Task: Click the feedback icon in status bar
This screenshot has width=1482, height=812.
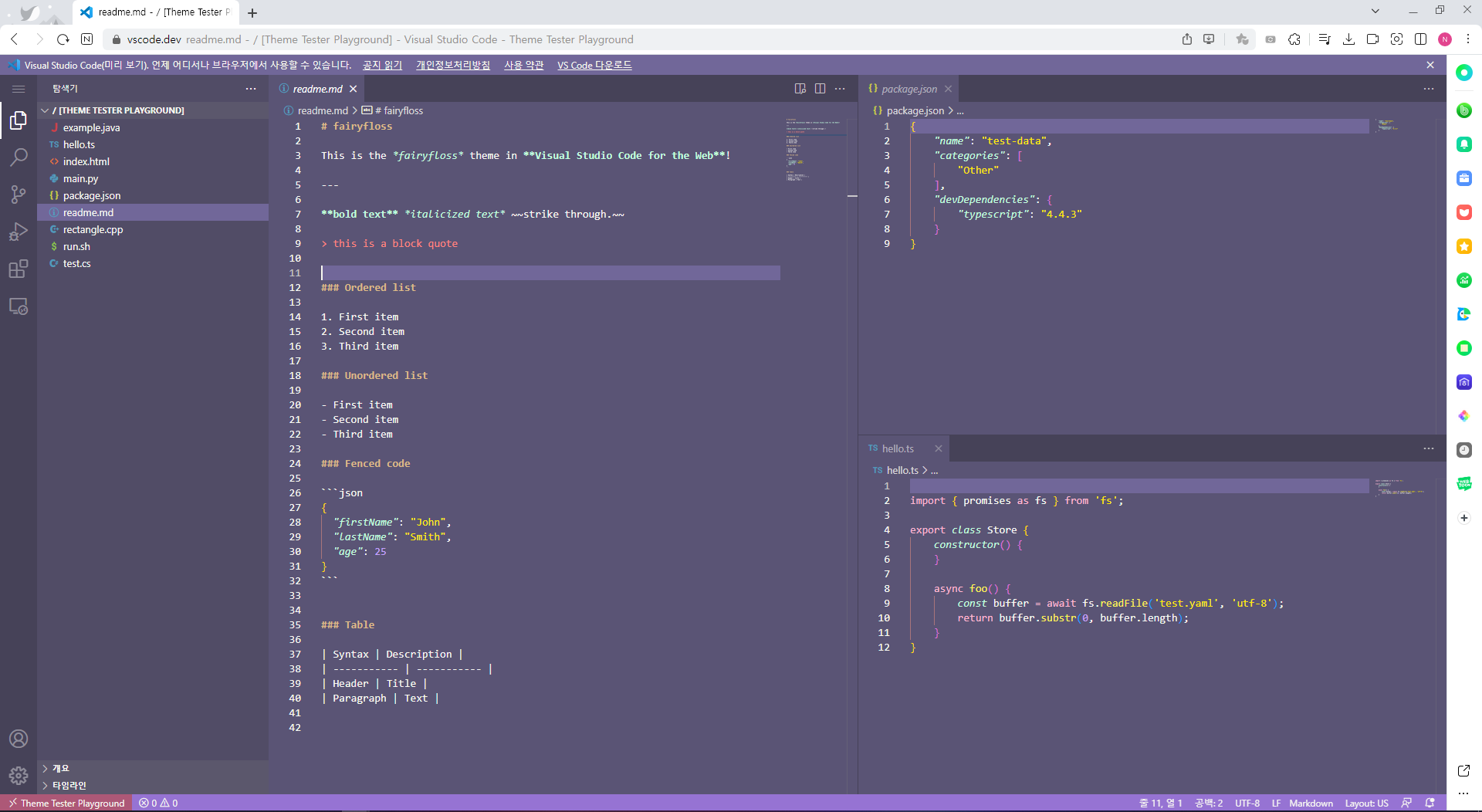Action: (1406, 803)
